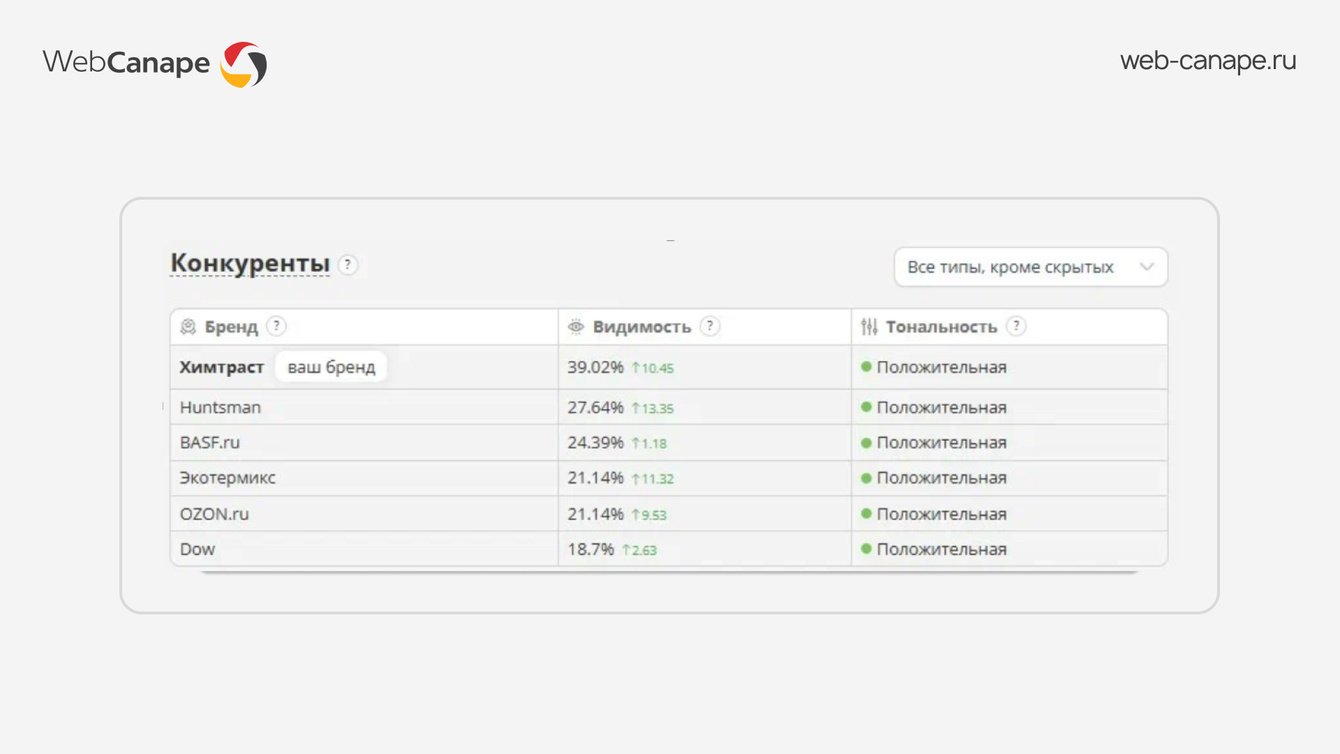Click the ваш бренд label badge
The image size is (1340, 754).
pyautogui.click(x=331, y=367)
